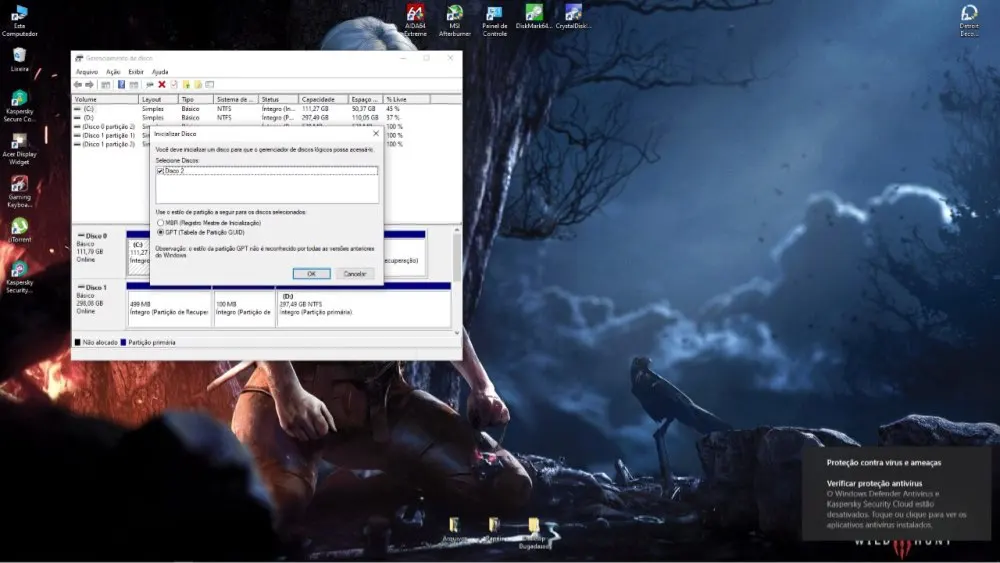Select GPT (Tabela de Partição GUID) option
Screen dimensions: 1000x563
[161, 233]
